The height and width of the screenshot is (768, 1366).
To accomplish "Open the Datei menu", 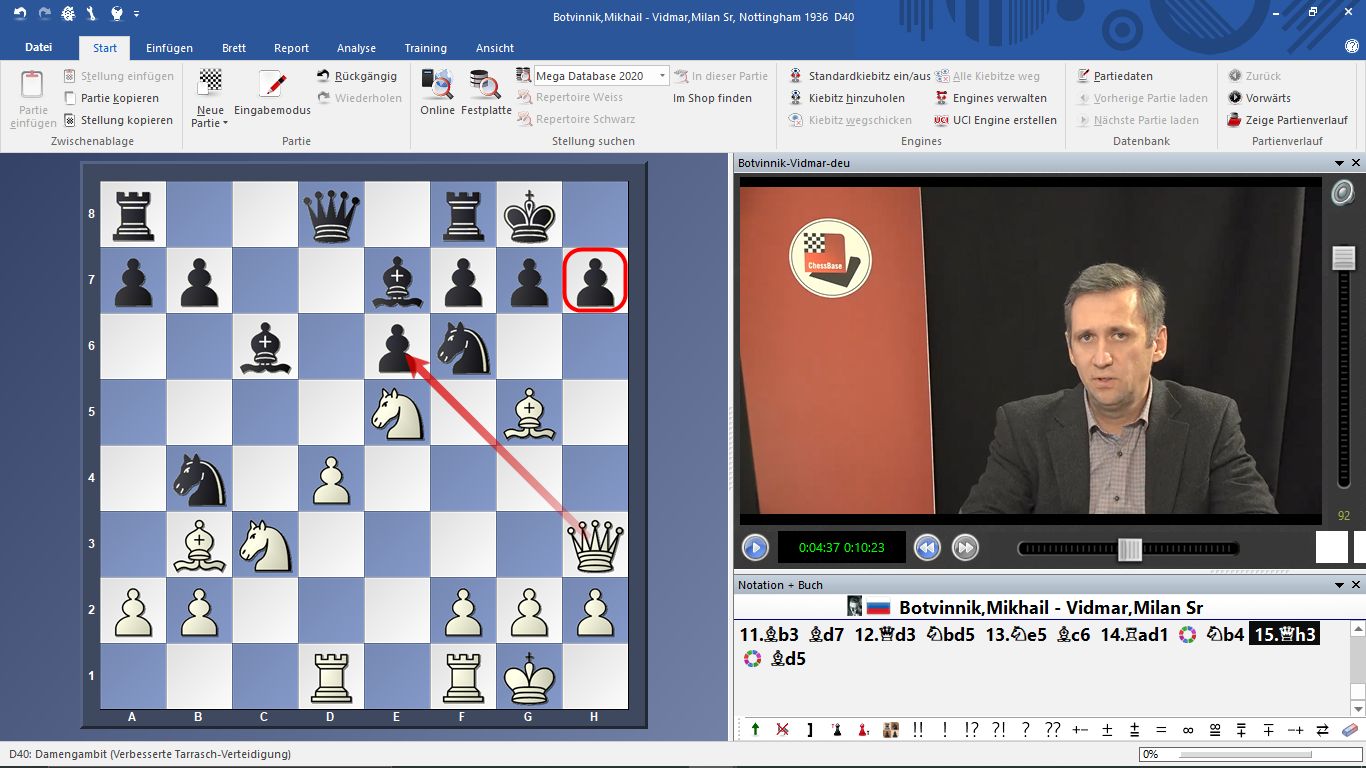I will 39,47.
